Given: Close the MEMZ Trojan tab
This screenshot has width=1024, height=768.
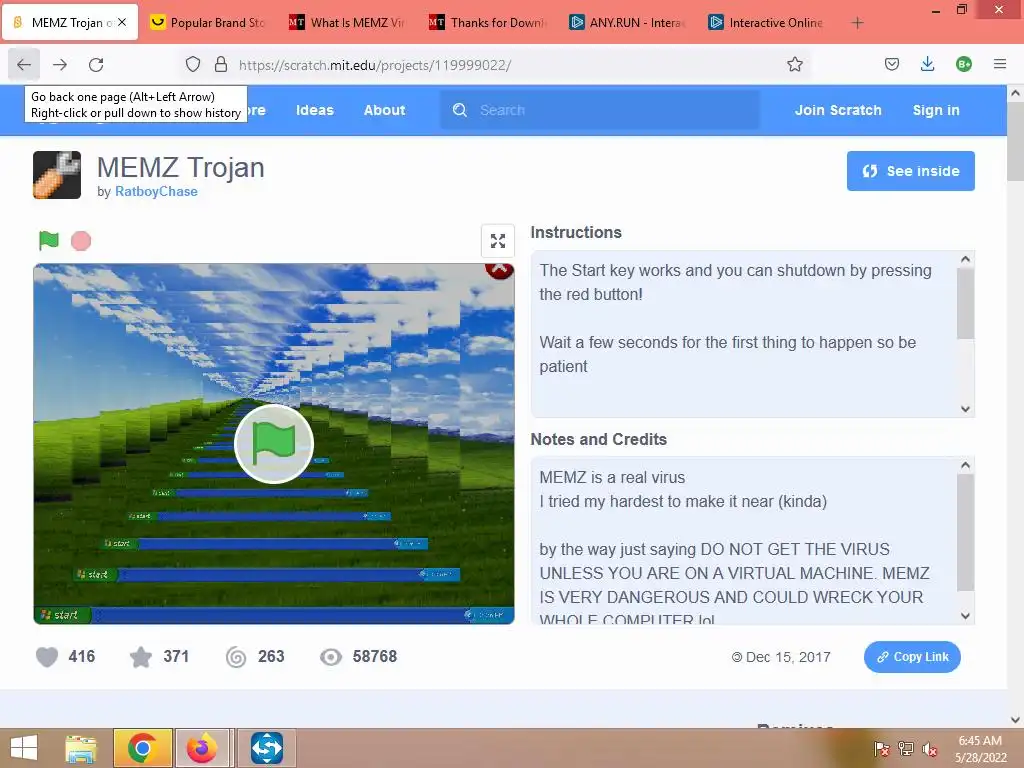Looking at the screenshot, I should click(122, 22).
